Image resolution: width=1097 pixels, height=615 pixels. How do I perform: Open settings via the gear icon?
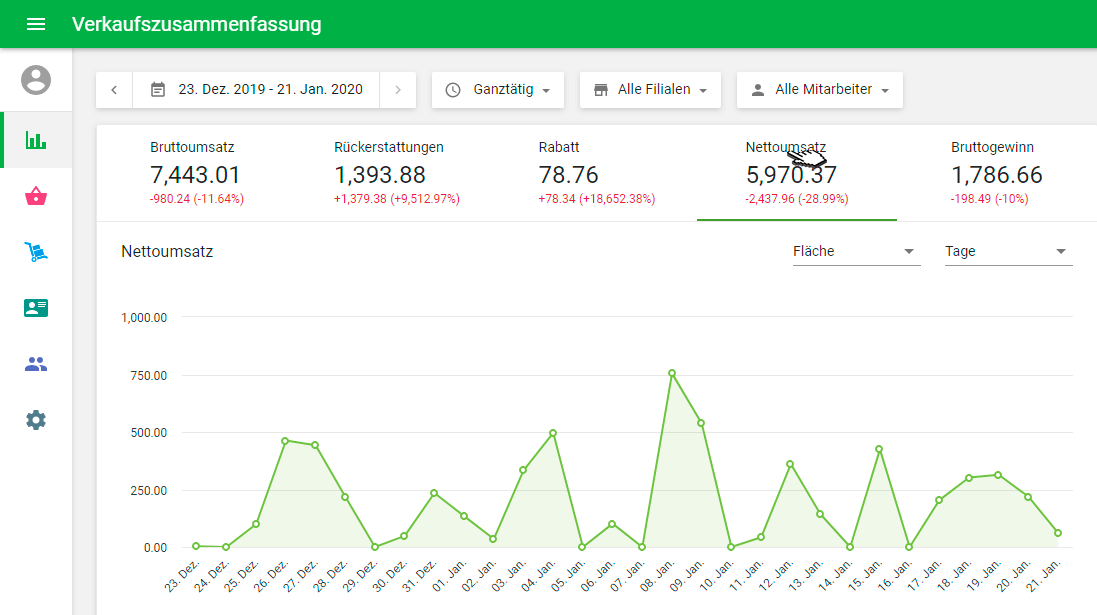click(x=36, y=420)
